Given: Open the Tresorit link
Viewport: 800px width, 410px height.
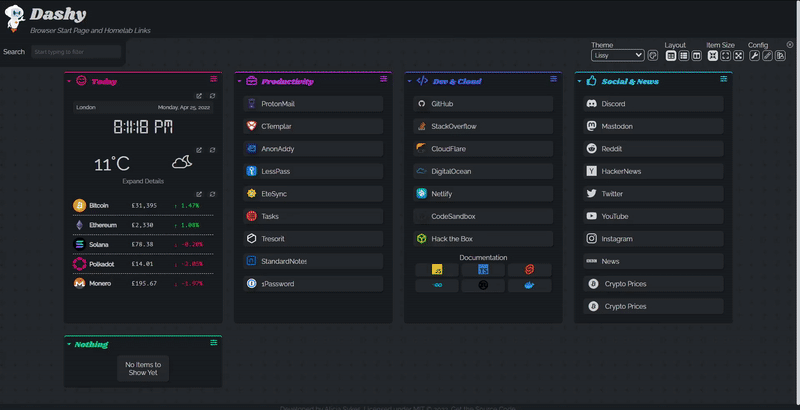Looking at the screenshot, I should coord(313,239).
